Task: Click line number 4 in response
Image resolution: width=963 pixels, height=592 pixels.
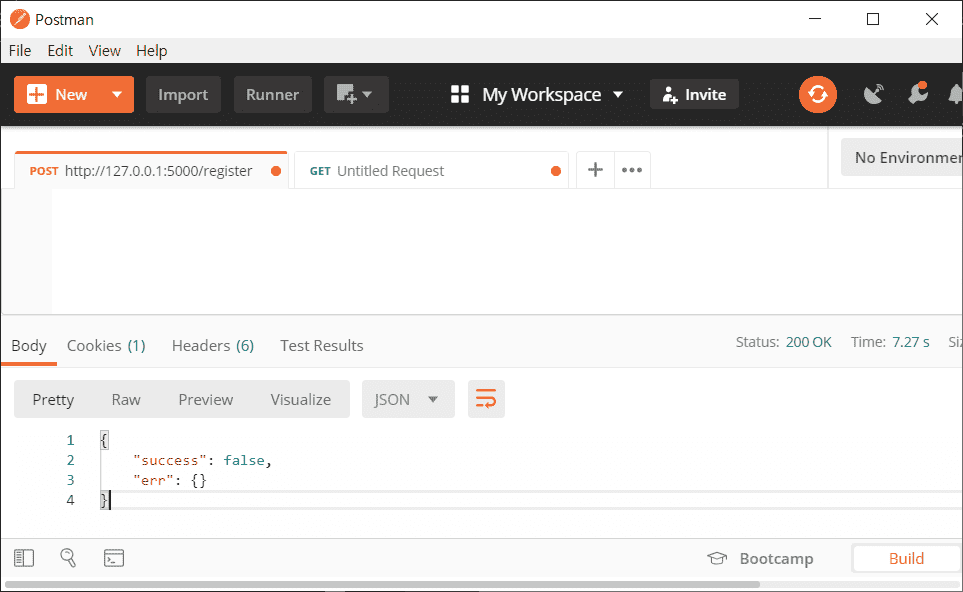Action: [71, 500]
